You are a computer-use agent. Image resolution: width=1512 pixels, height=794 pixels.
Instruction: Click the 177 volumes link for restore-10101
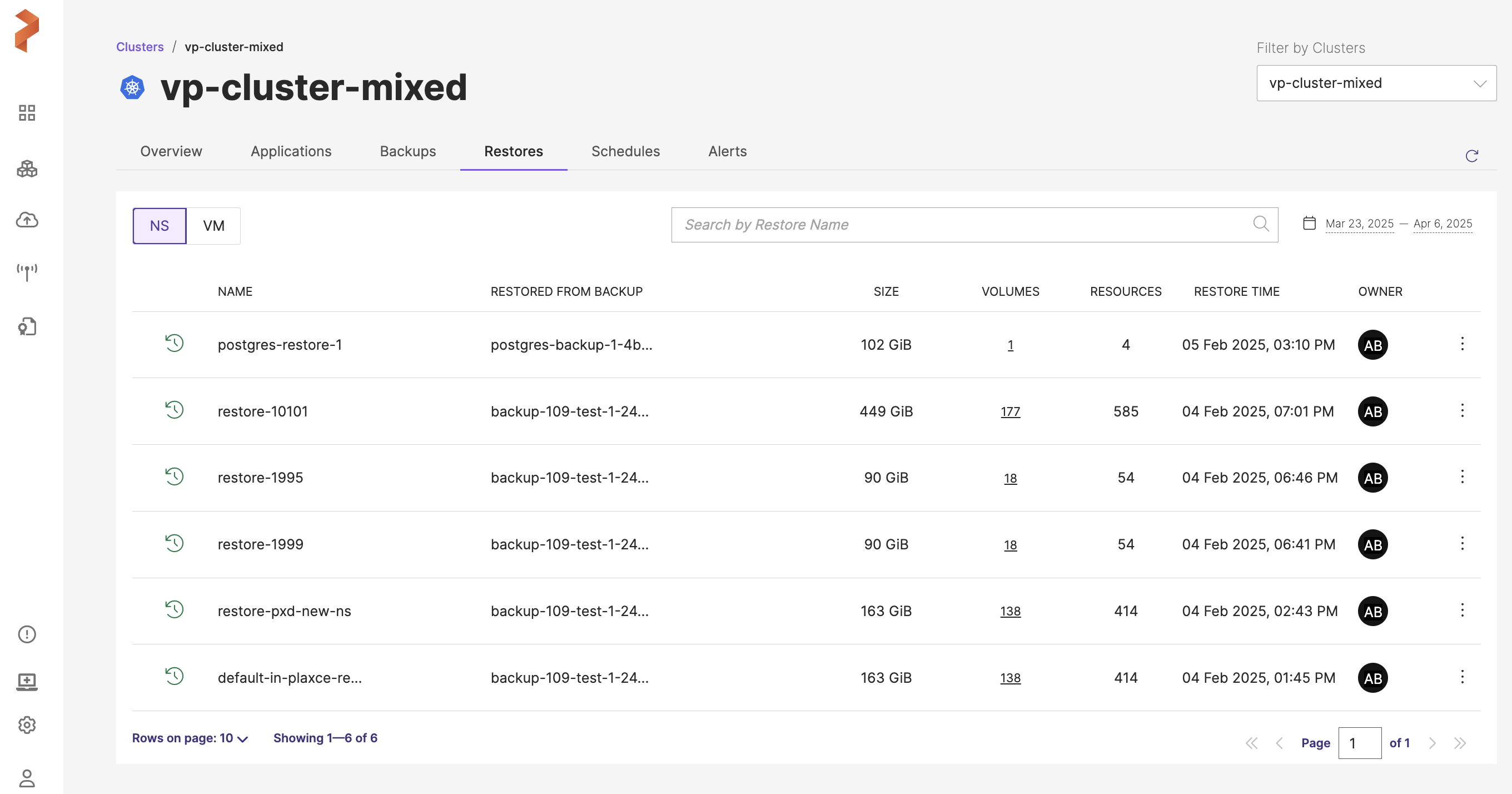[1010, 411]
